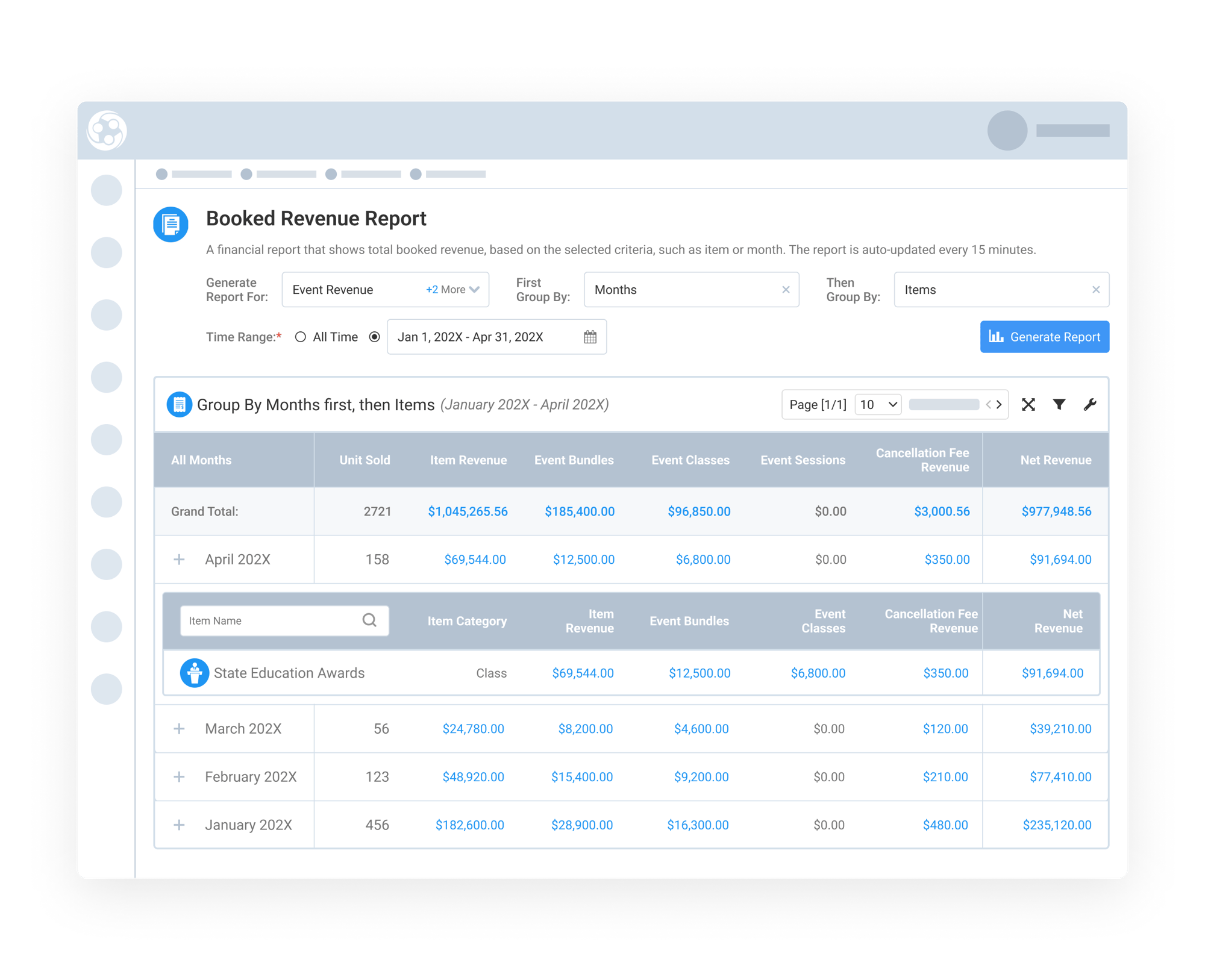
Task: Open the filter funnel icon on the report
Action: tap(1059, 404)
